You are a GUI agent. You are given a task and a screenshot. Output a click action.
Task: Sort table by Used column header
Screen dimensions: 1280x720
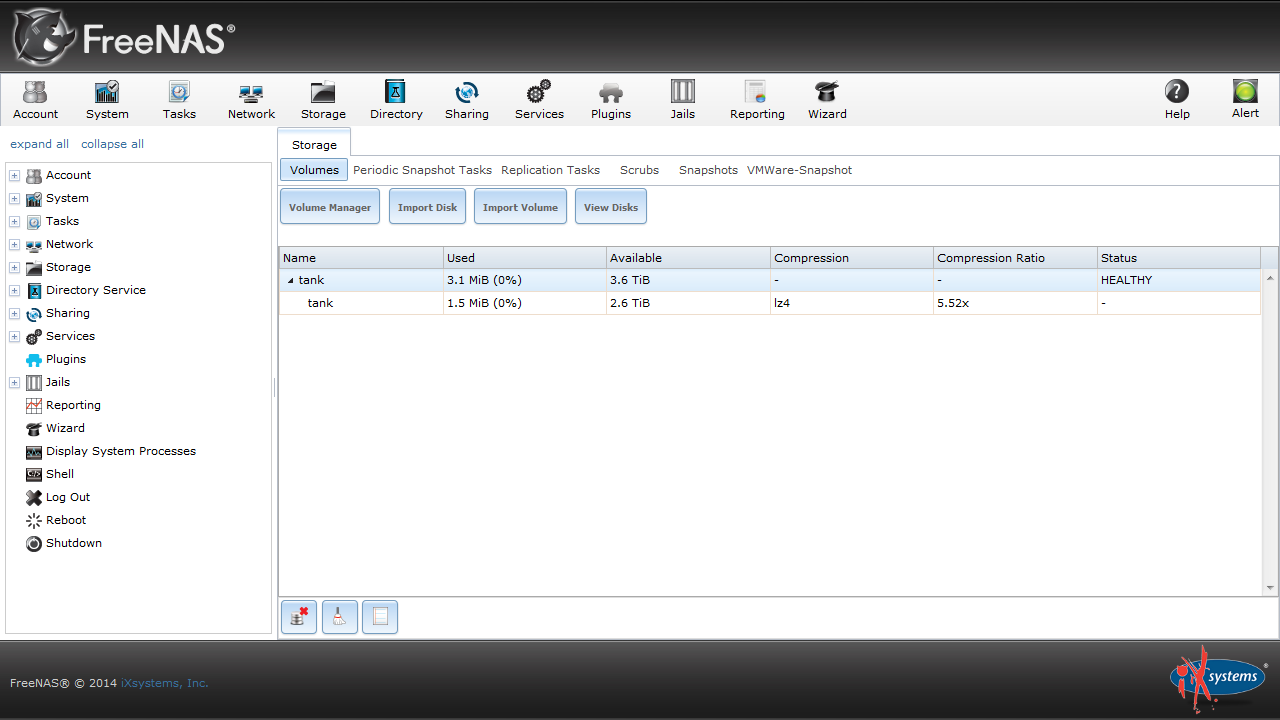pyautogui.click(x=525, y=258)
